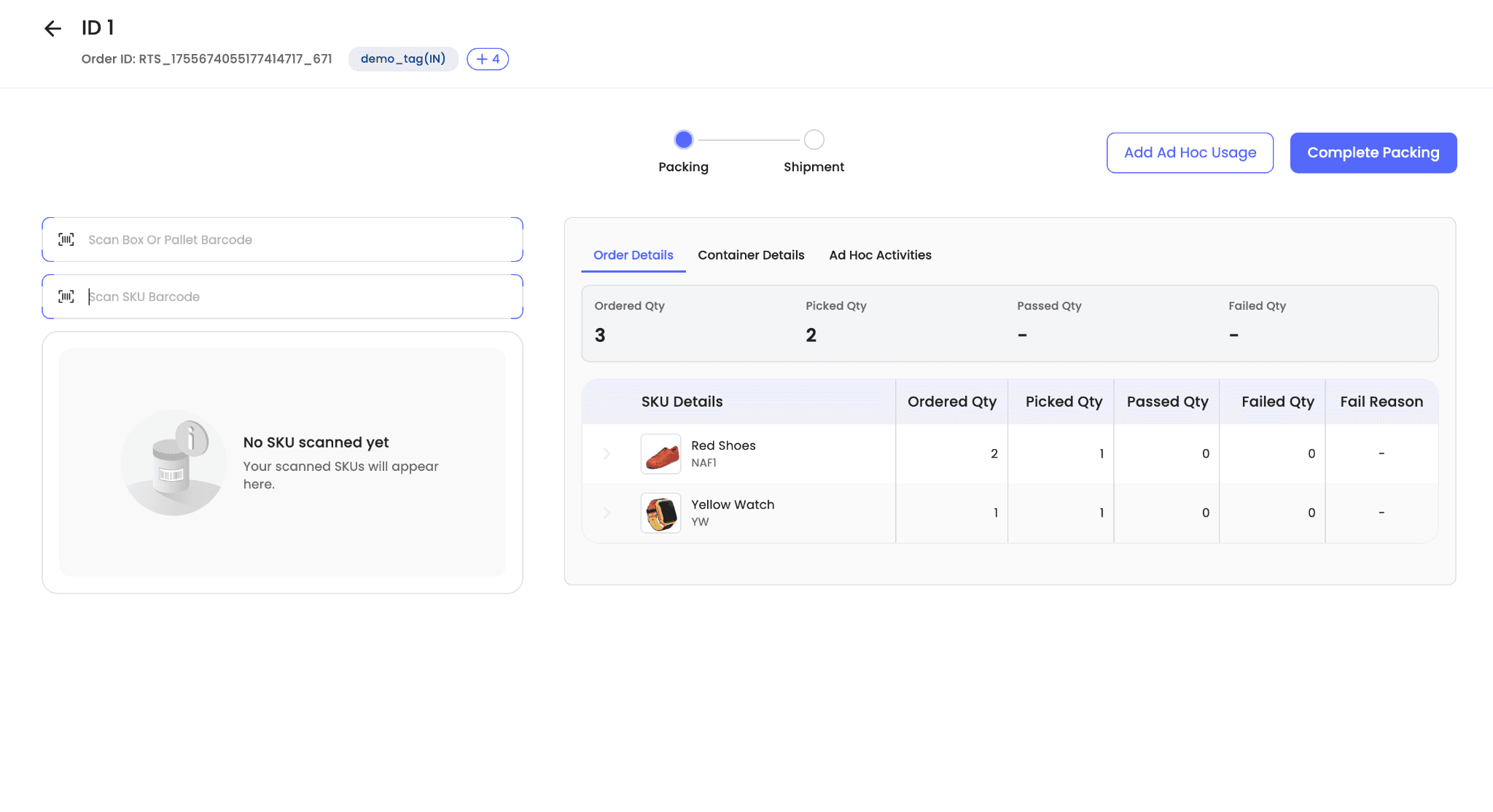Click barcode icon in SKU scan field
Image resolution: width=1493 pixels, height=812 pixels.
coord(66,297)
